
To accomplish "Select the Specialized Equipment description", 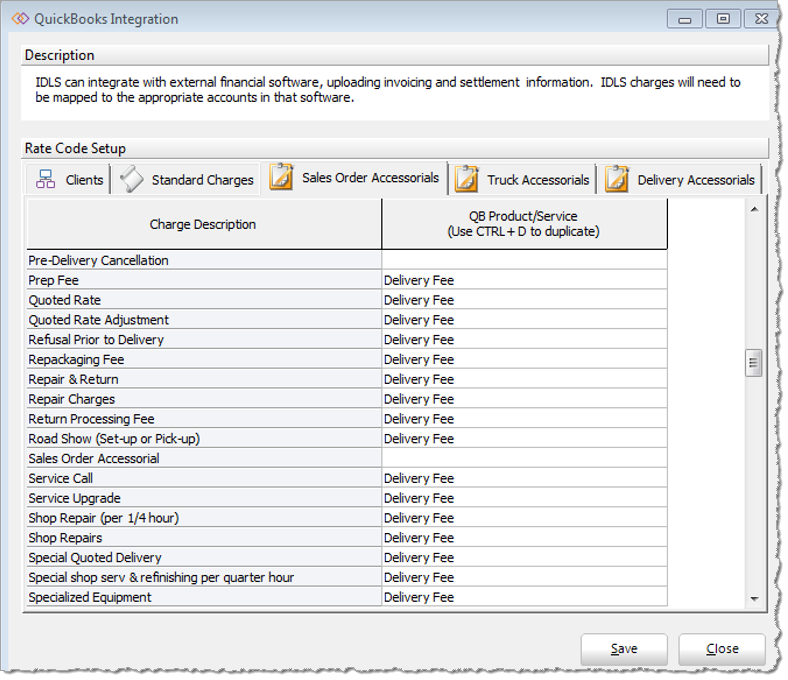I will tap(204, 597).
